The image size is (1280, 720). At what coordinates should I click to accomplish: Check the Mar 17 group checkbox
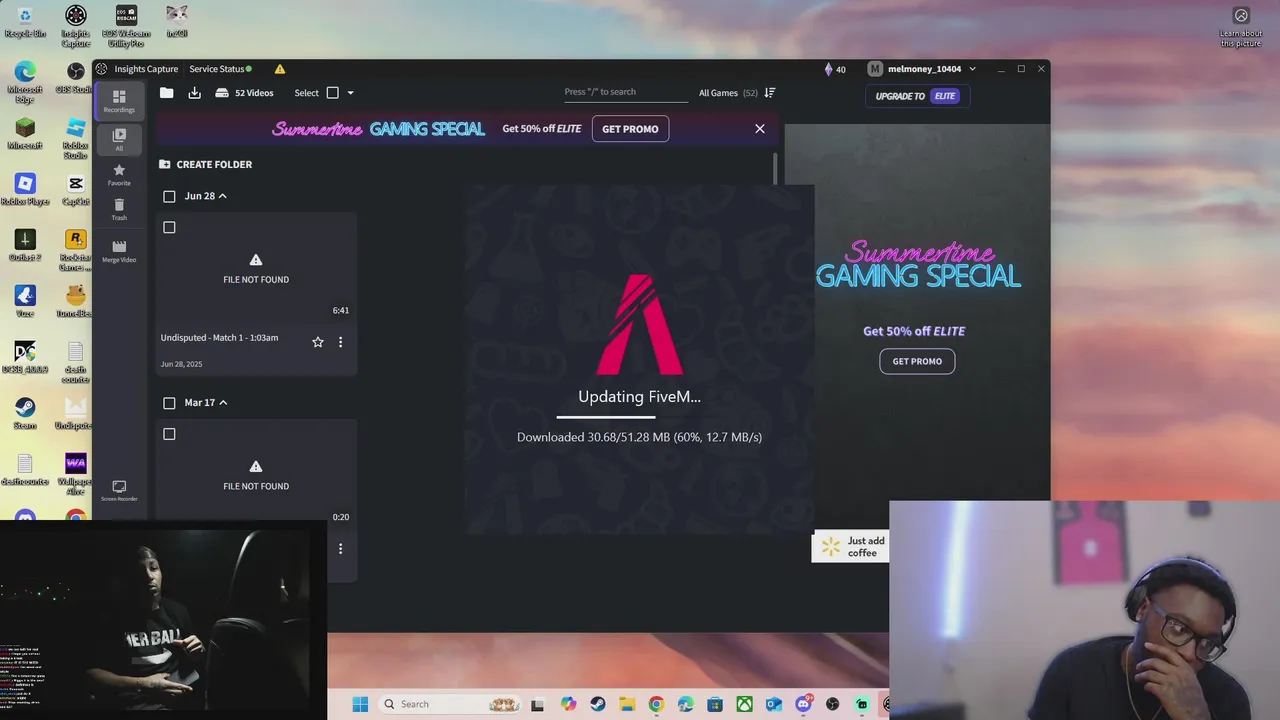[x=169, y=403]
